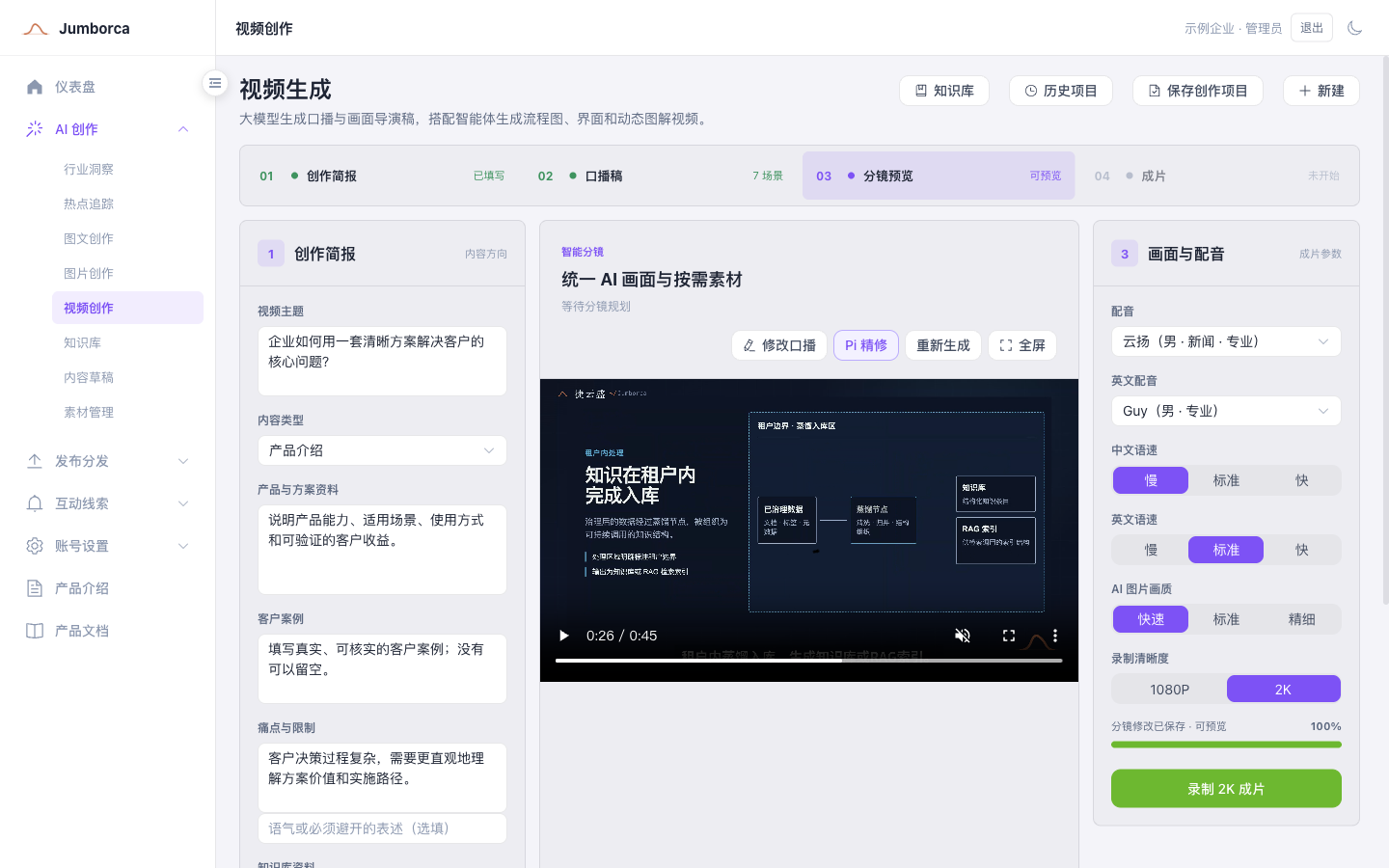Open the 配音 voice dropdown 云扬
Image resolution: width=1389 pixels, height=868 pixels.
click(1226, 341)
